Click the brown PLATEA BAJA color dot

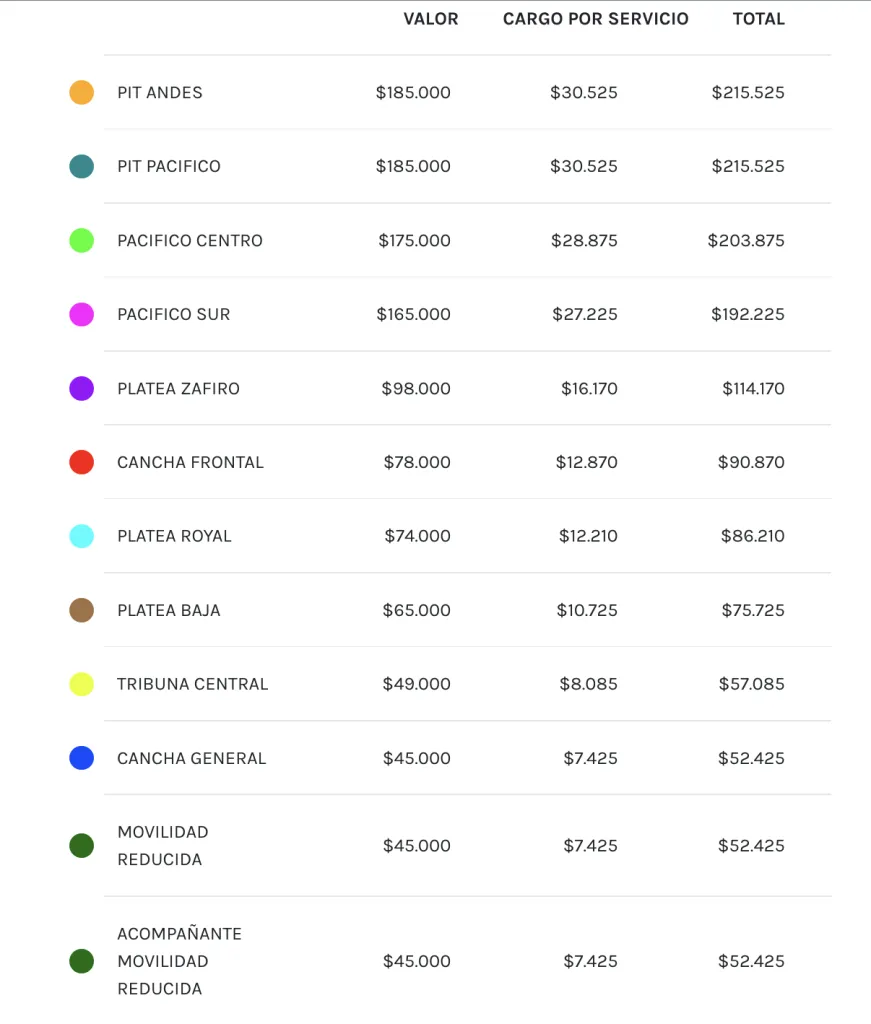pos(82,611)
